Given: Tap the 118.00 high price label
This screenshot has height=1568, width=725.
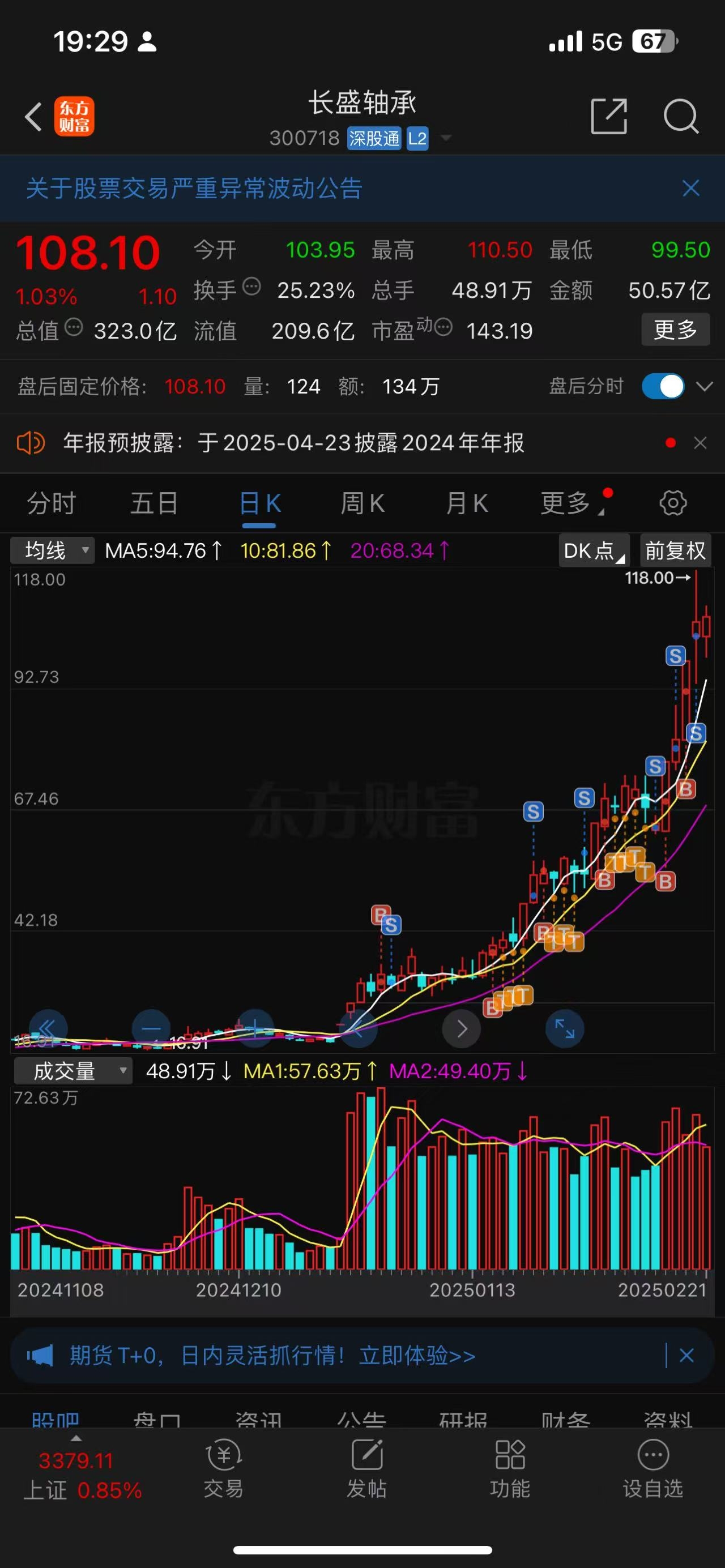Looking at the screenshot, I should click(650, 578).
